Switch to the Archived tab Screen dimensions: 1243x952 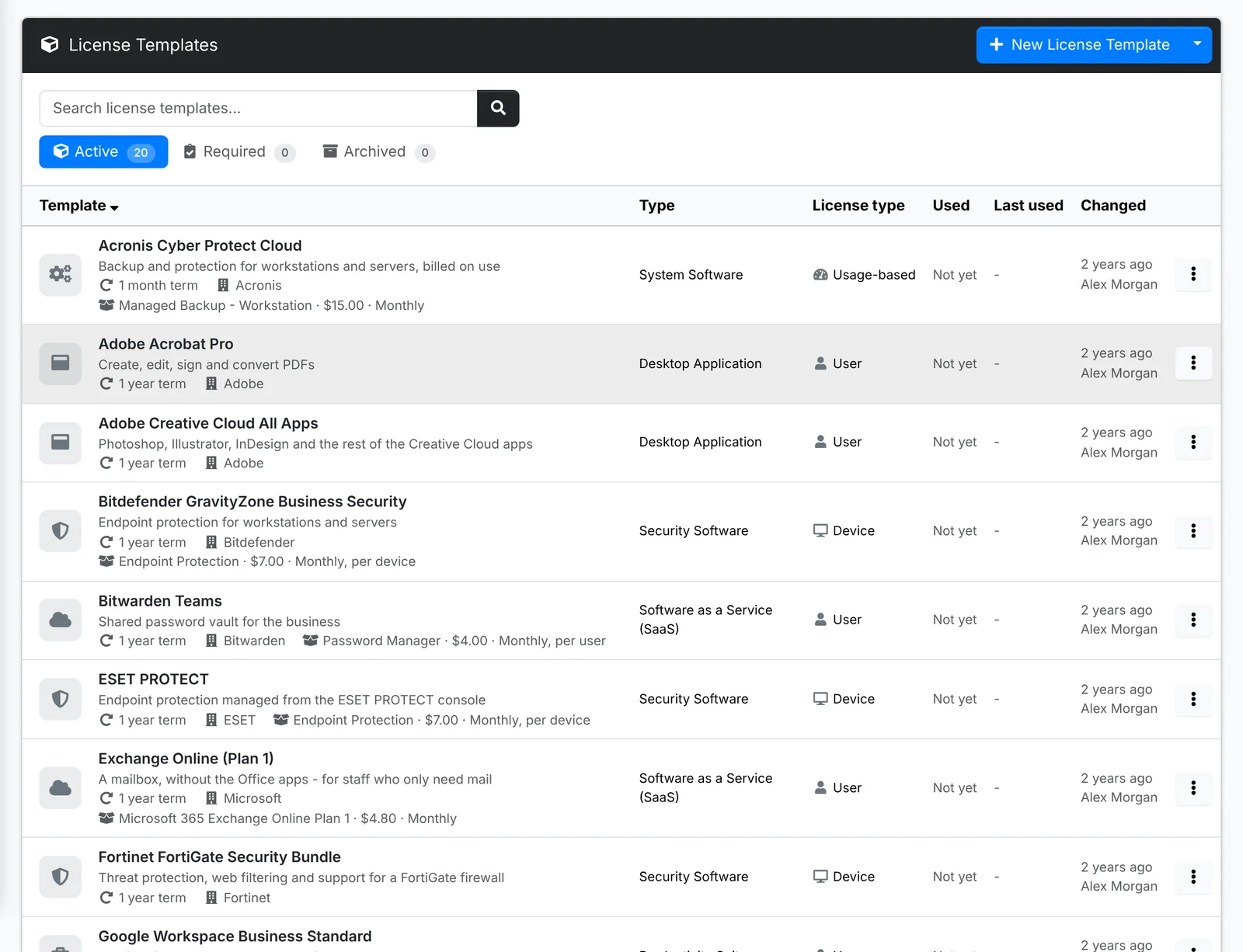pyautogui.click(x=378, y=151)
